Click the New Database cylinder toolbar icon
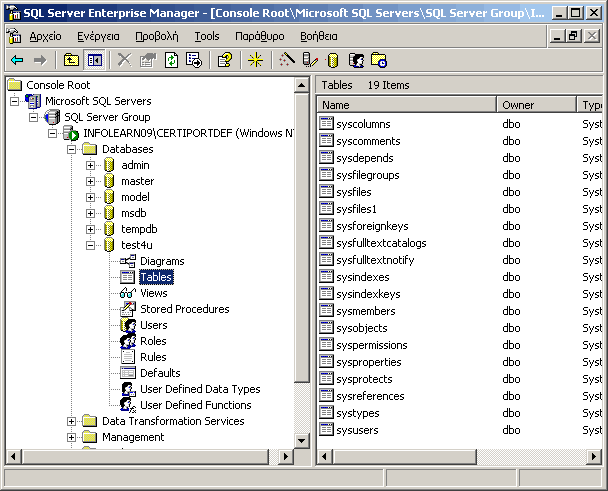 click(x=333, y=60)
